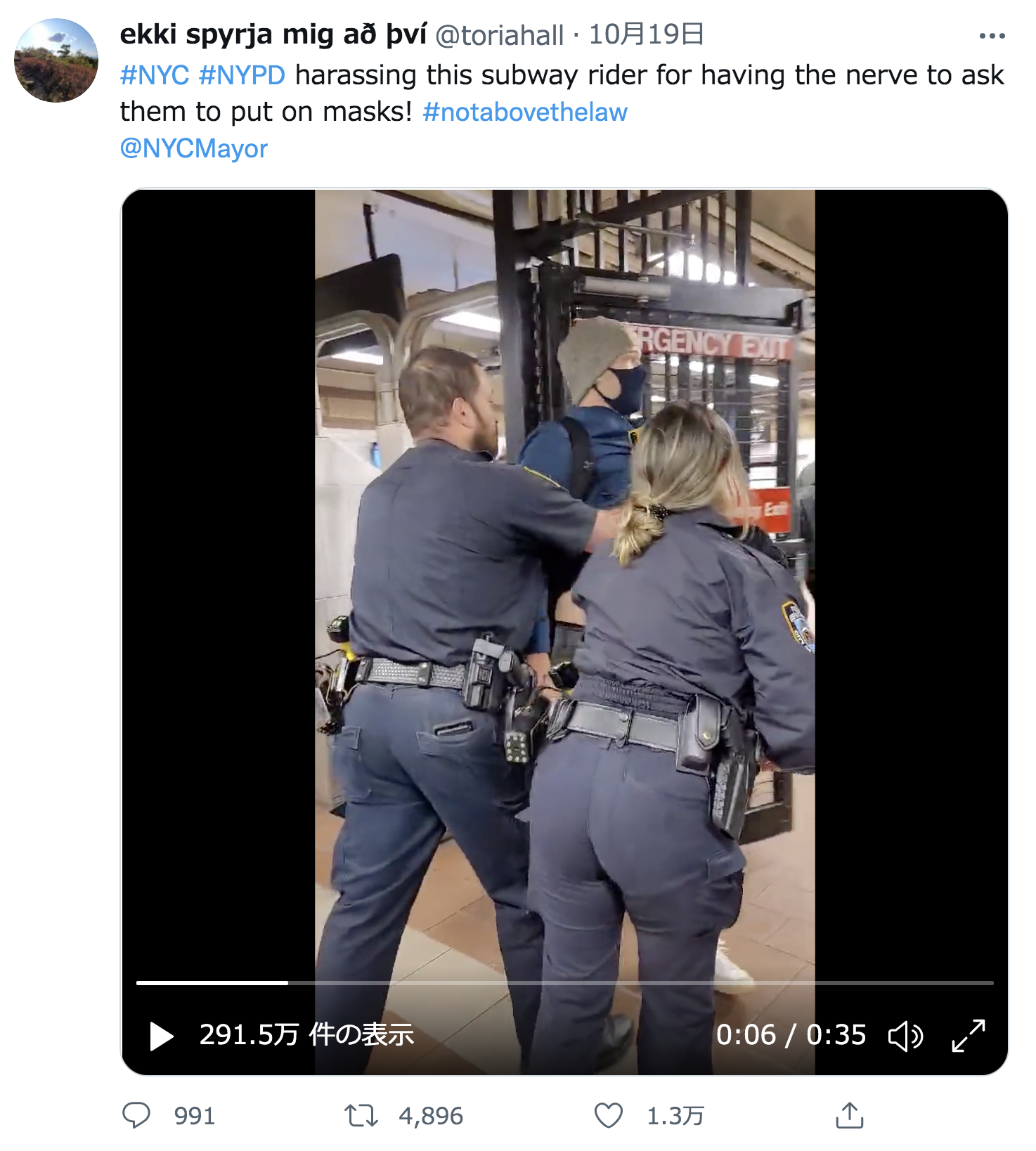Play the embedded tweet video
Image resolution: width=1036 pixels, height=1151 pixels.
(x=162, y=1036)
